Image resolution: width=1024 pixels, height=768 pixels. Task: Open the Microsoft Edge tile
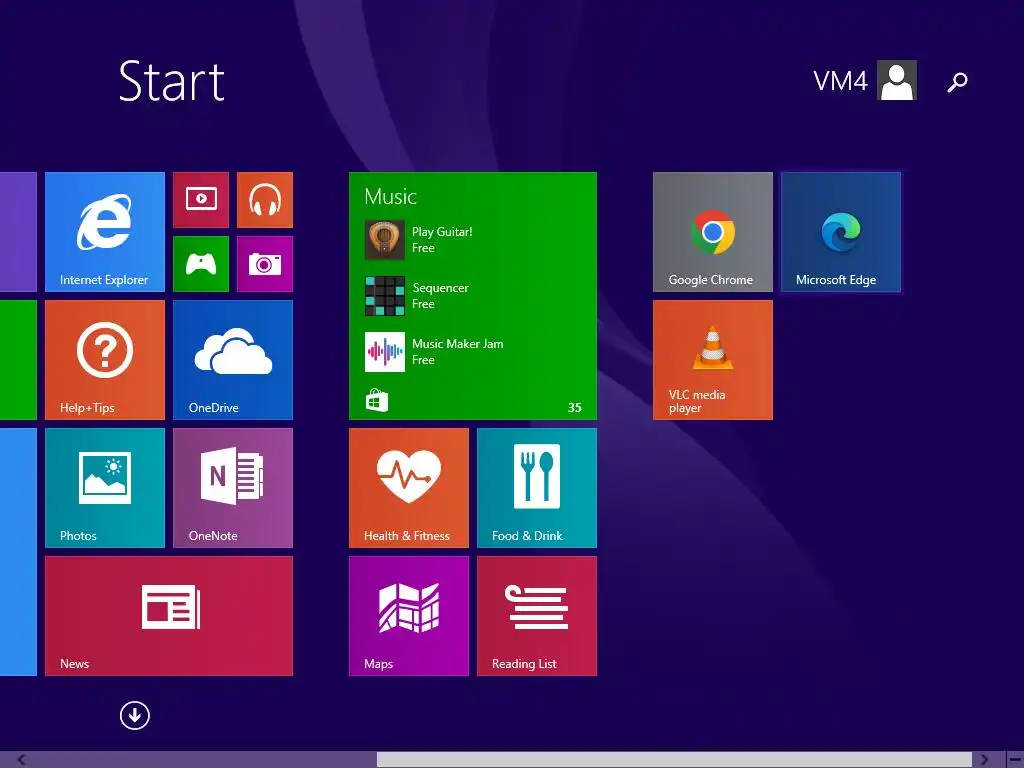[841, 232]
